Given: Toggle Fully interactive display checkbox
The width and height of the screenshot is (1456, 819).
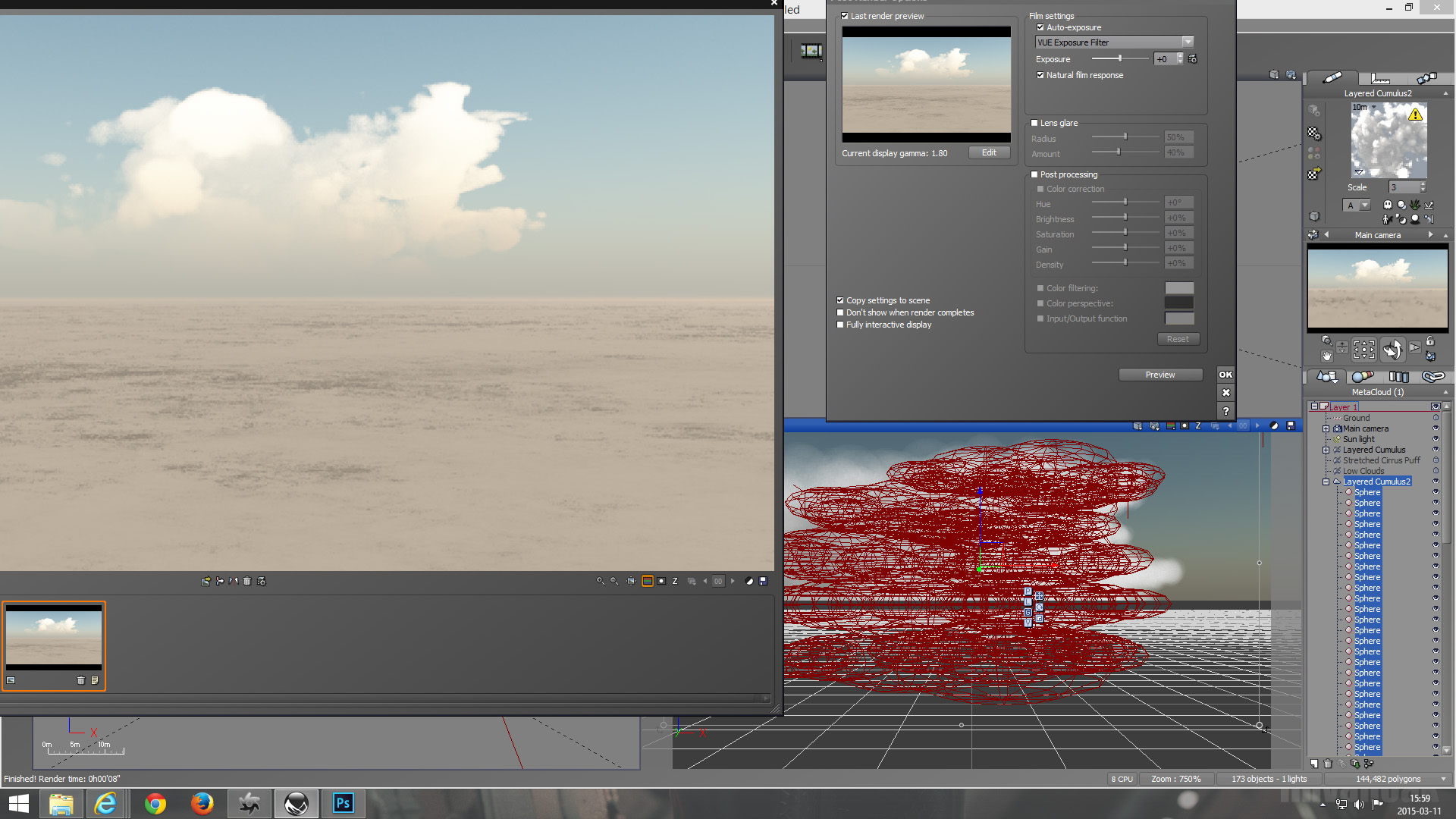Looking at the screenshot, I should coord(840,325).
